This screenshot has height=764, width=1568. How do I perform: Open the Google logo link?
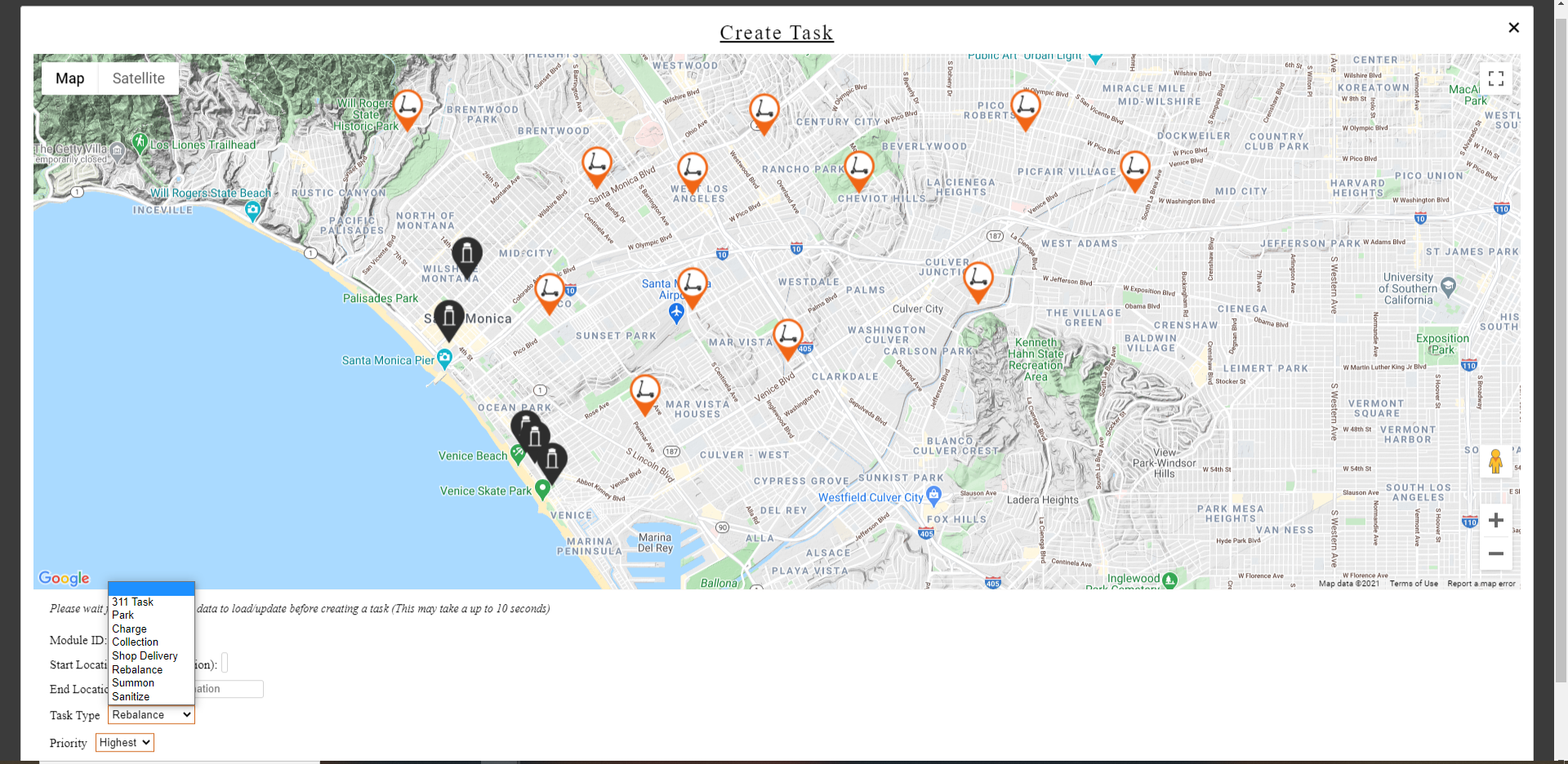[x=64, y=578]
